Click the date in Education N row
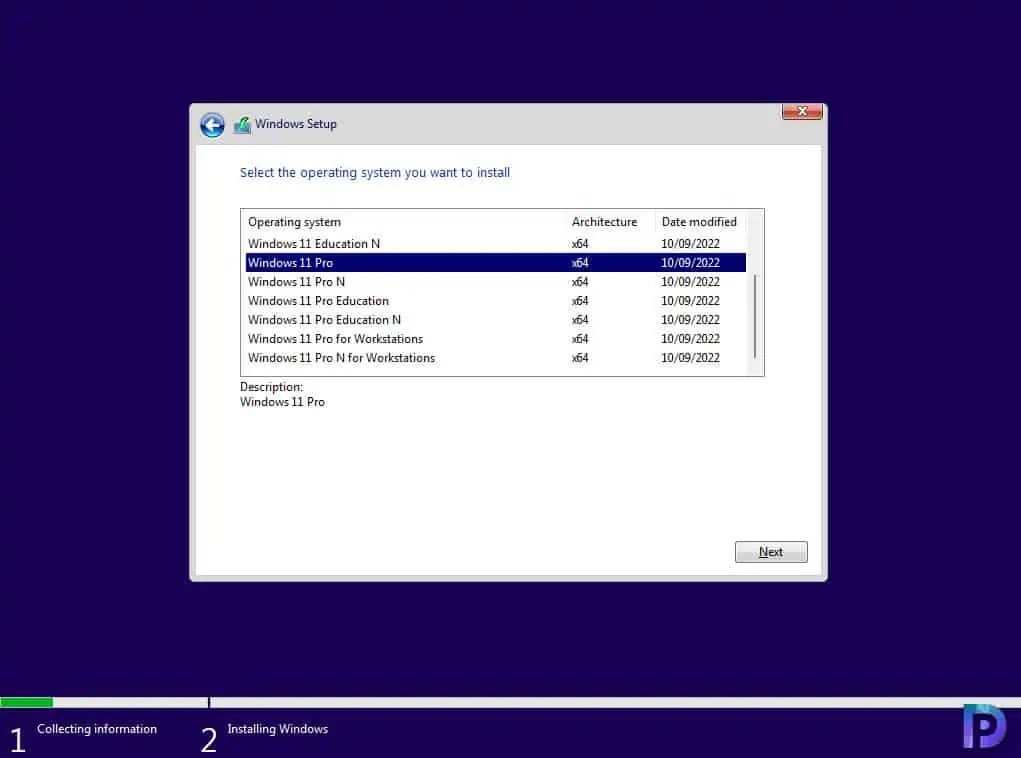Screen dimensions: 1021x758 690,244
